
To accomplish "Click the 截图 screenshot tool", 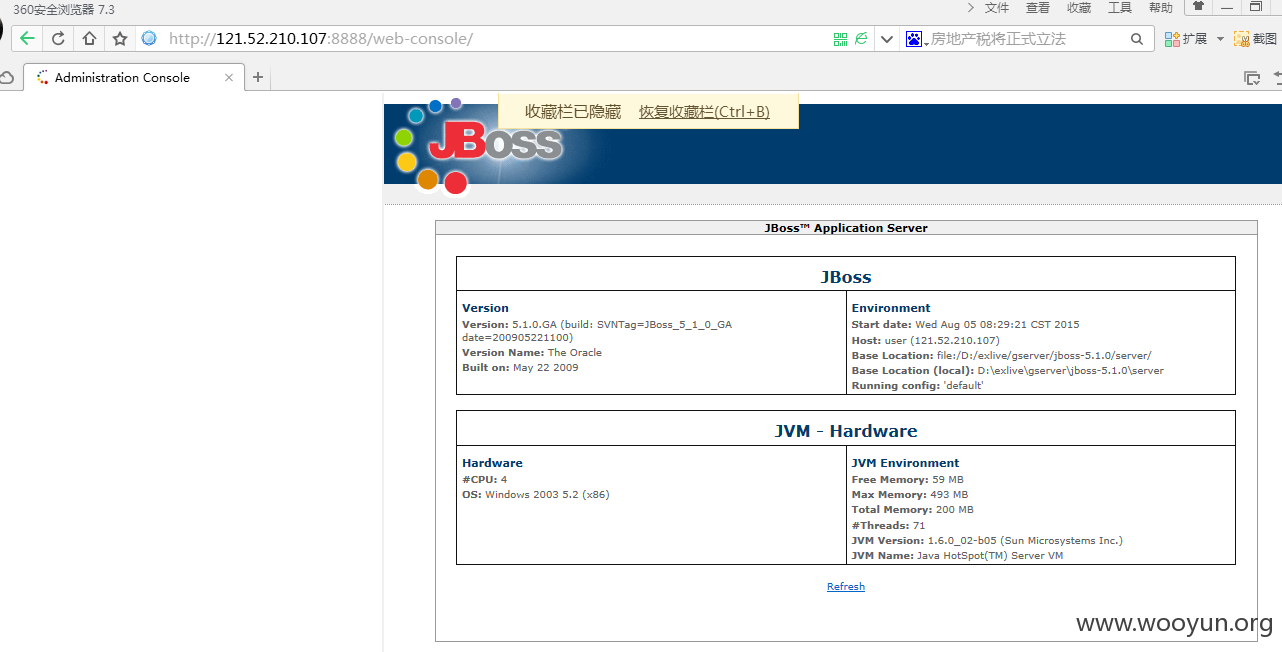I will (x=1256, y=39).
